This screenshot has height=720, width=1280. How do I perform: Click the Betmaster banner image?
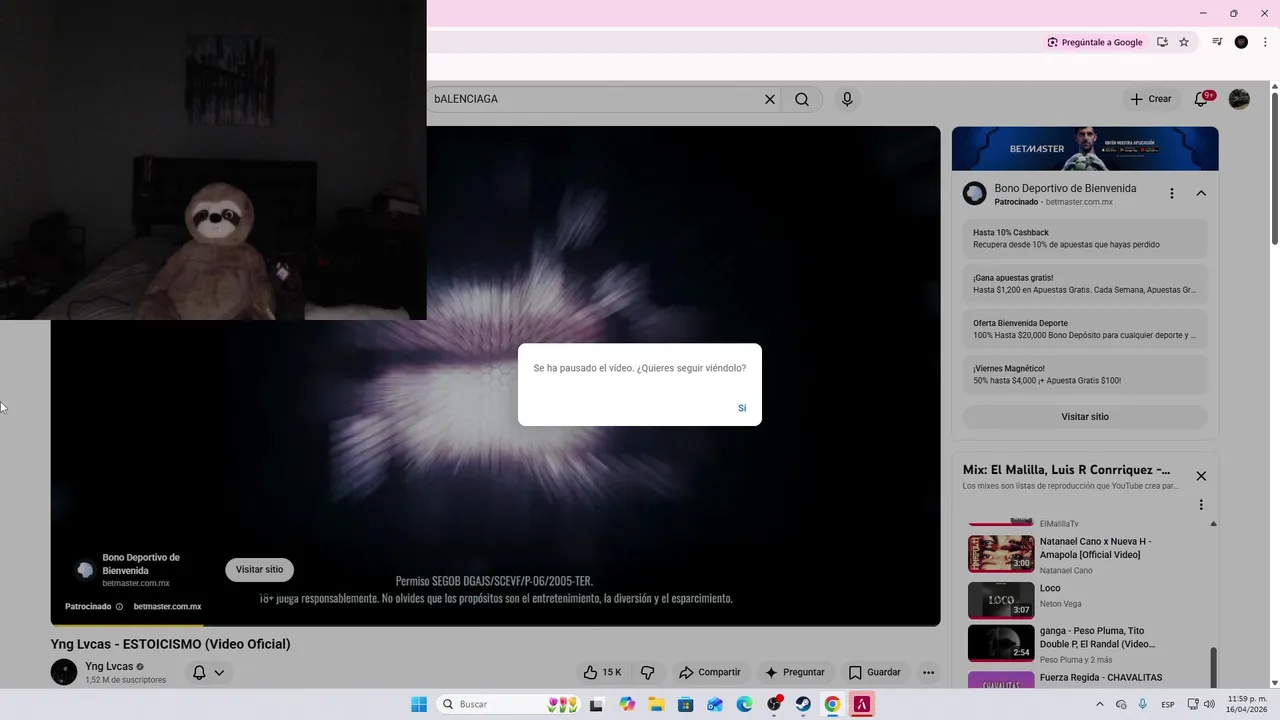(x=1085, y=149)
